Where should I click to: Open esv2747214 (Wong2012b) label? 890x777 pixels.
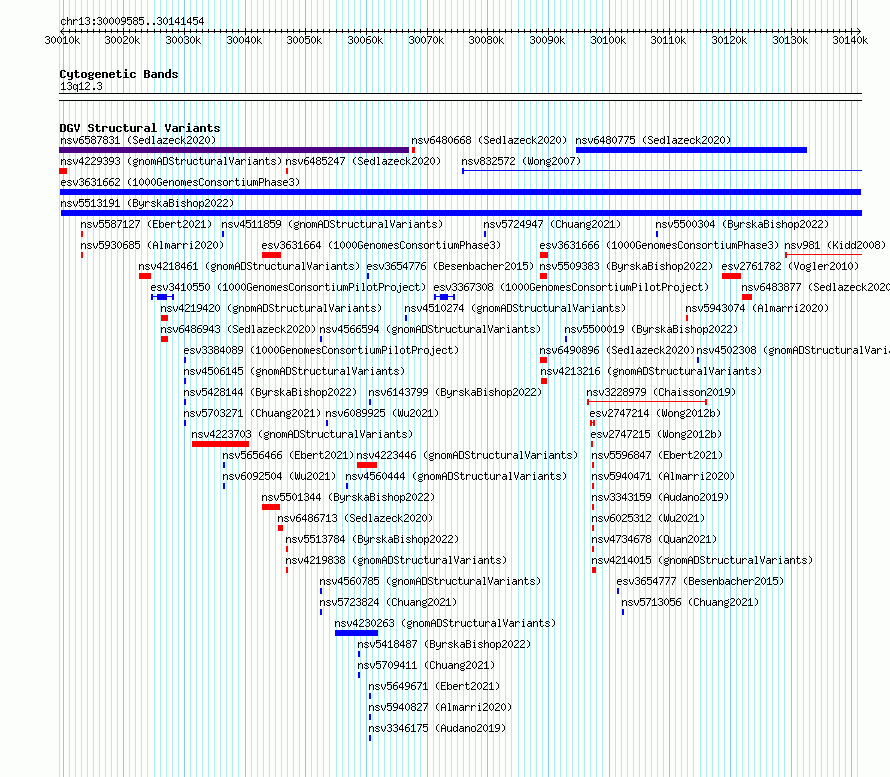[x=655, y=413]
